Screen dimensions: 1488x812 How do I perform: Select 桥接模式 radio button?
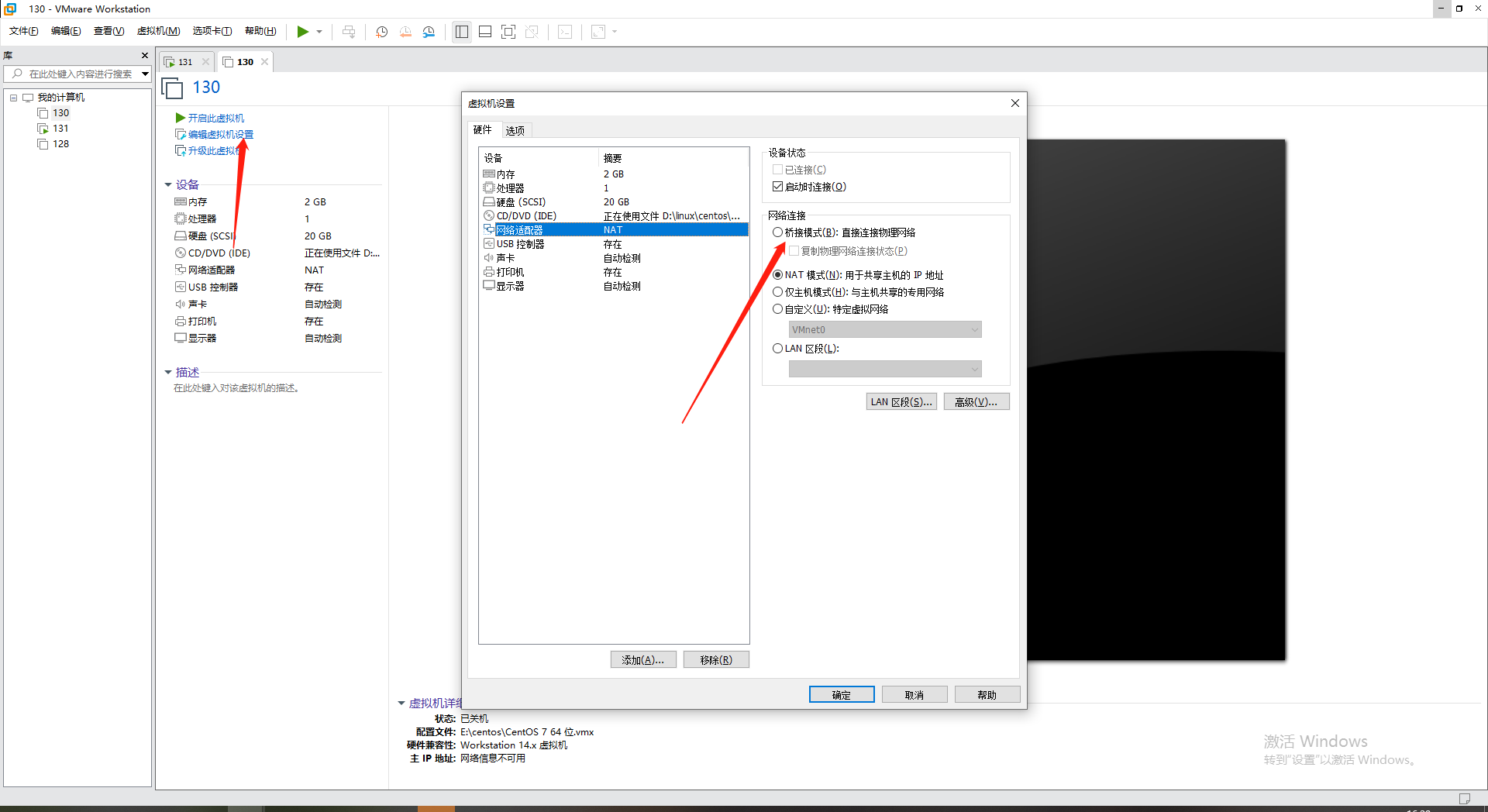tap(777, 232)
